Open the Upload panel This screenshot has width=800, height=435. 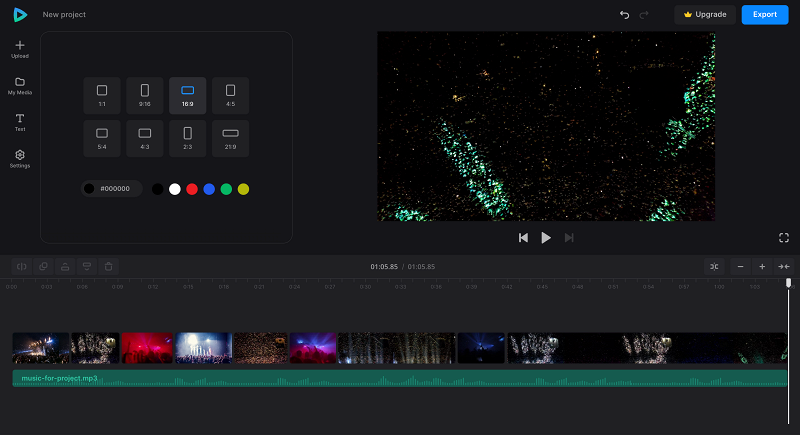(x=20, y=49)
